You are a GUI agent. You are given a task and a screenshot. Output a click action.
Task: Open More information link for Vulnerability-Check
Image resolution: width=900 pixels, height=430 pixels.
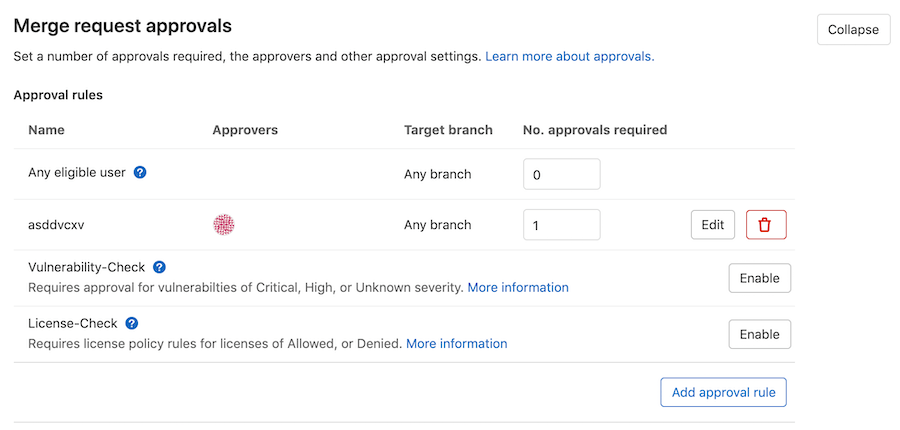(x=518, y=288)
